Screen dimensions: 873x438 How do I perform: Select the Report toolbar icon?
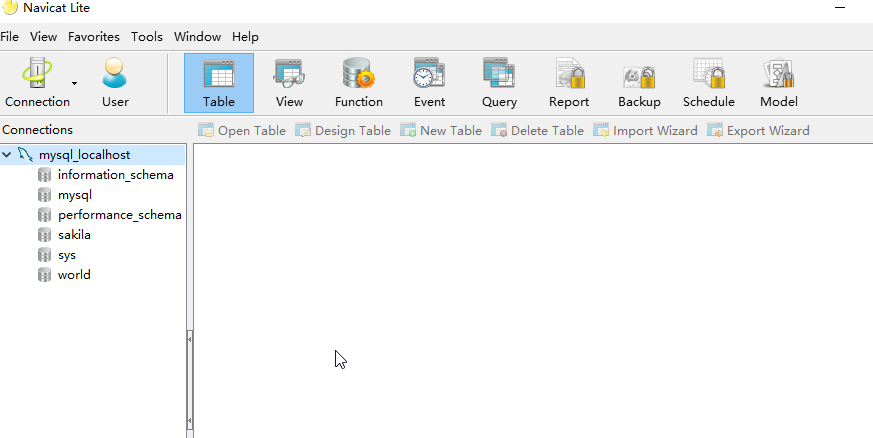pos(569,82)
